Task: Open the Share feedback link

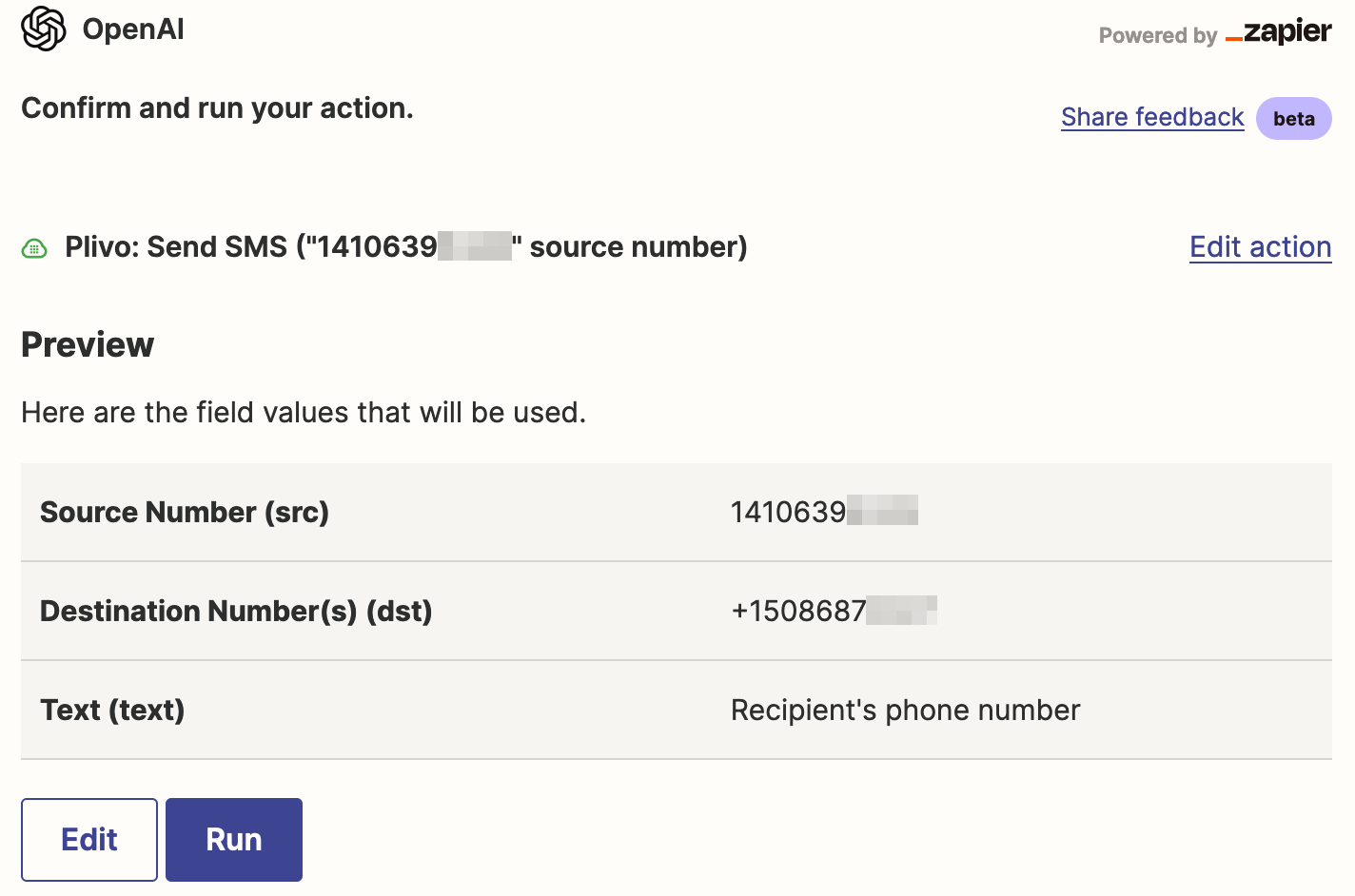Action: [1152, 117]
